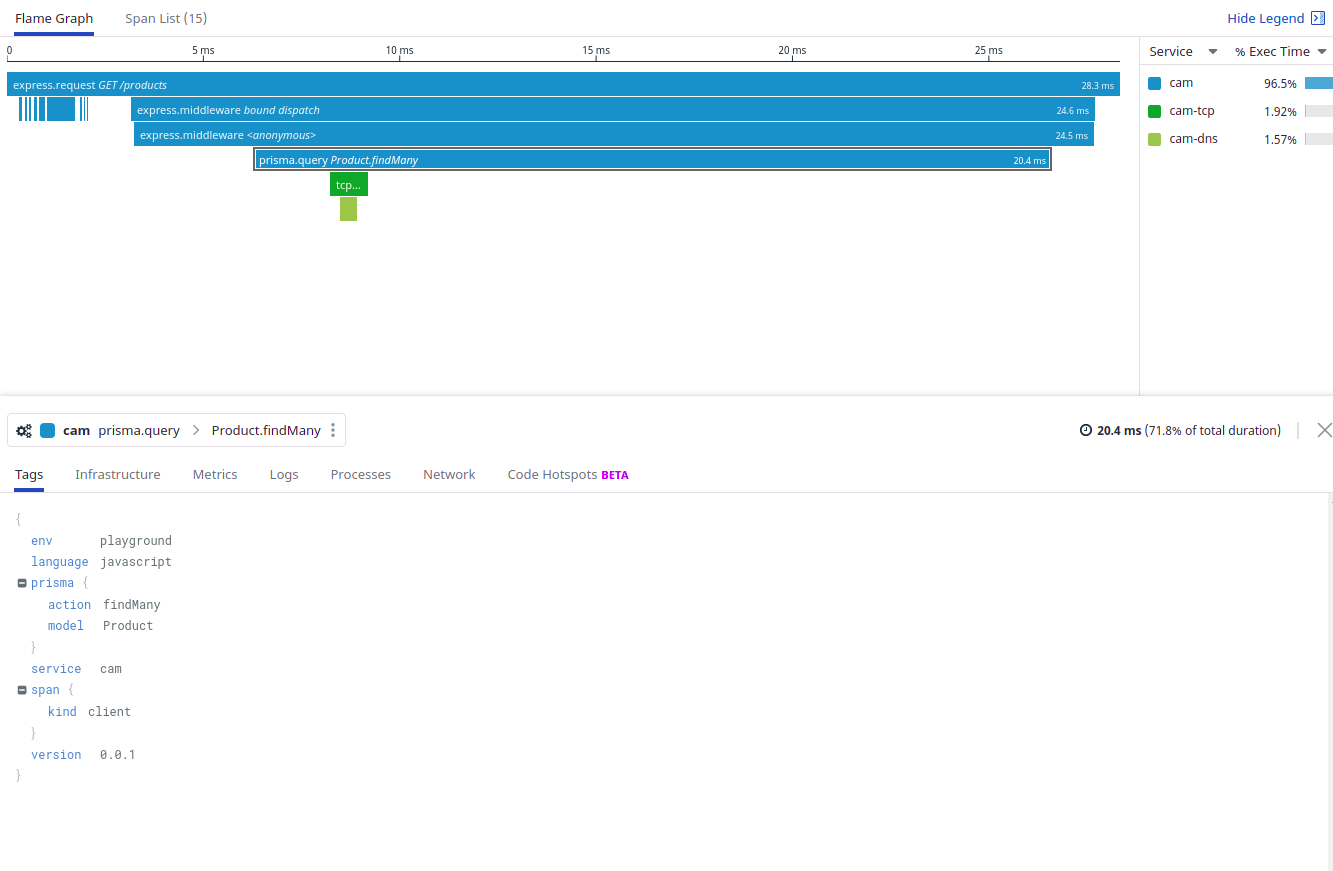Viewport: 1333px width, 871px height.
Task: Click the gears settings icon in span header
Action: [x=24, y=430]
